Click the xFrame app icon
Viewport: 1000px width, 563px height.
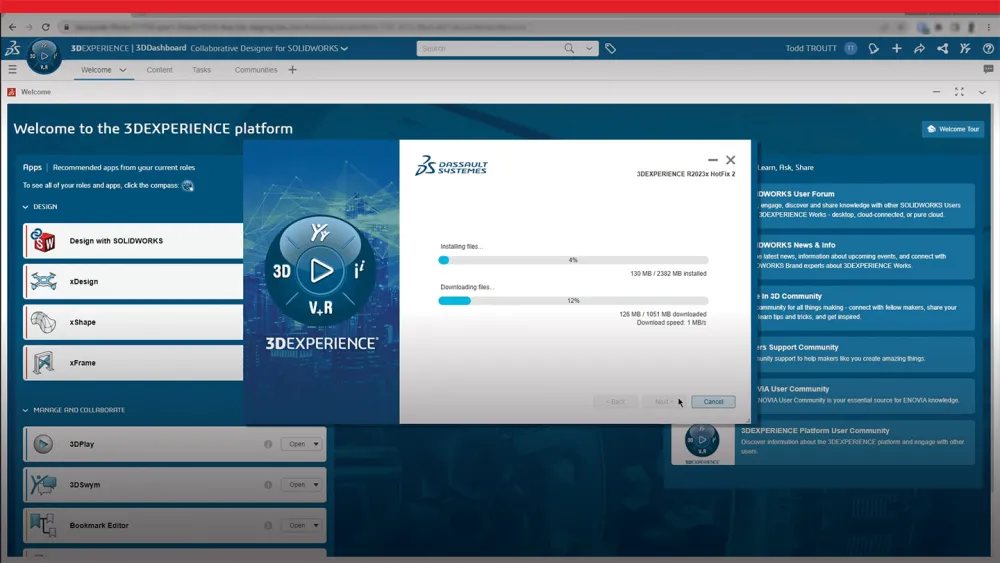(x=43, y=363)
